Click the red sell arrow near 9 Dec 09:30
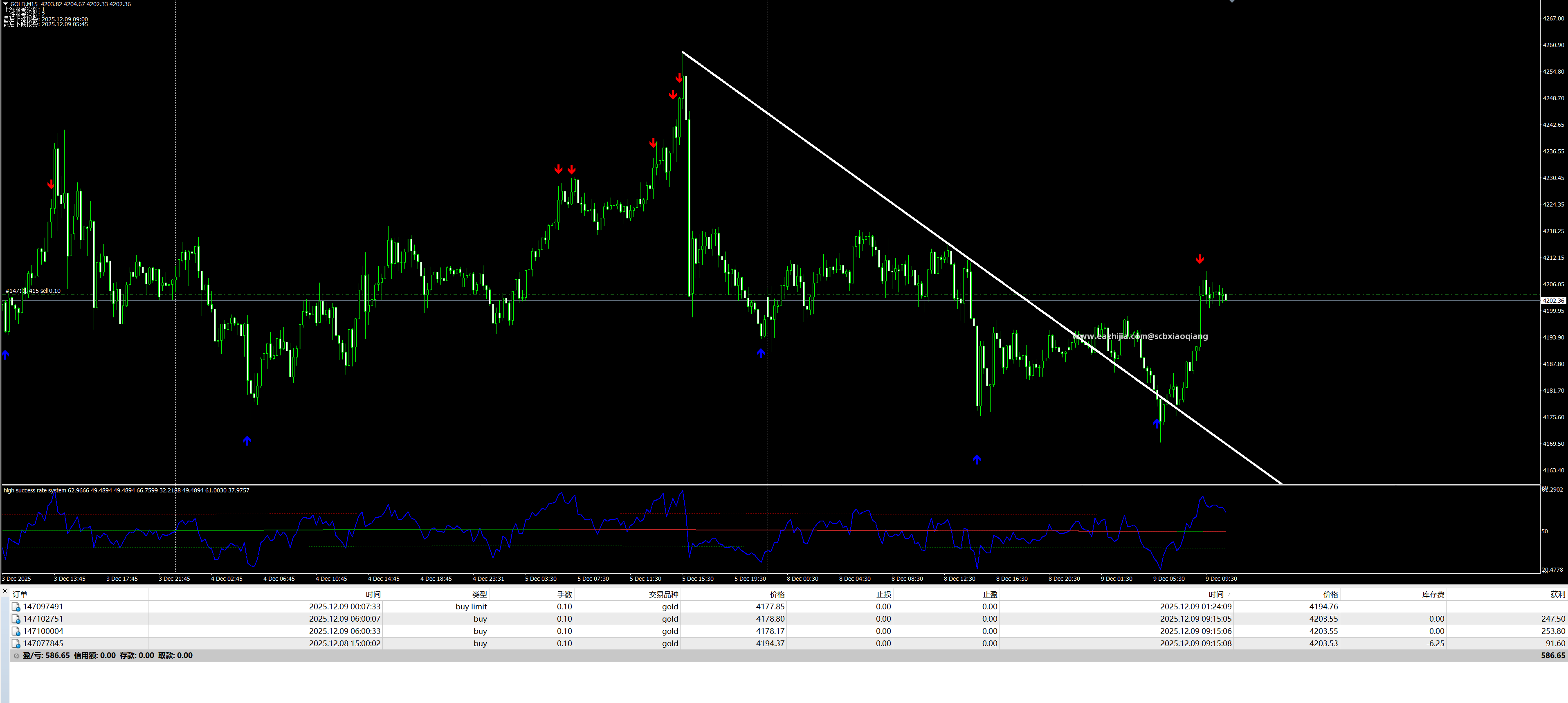This screenshot has width=1568, height=703. (x=1199, y=259)
